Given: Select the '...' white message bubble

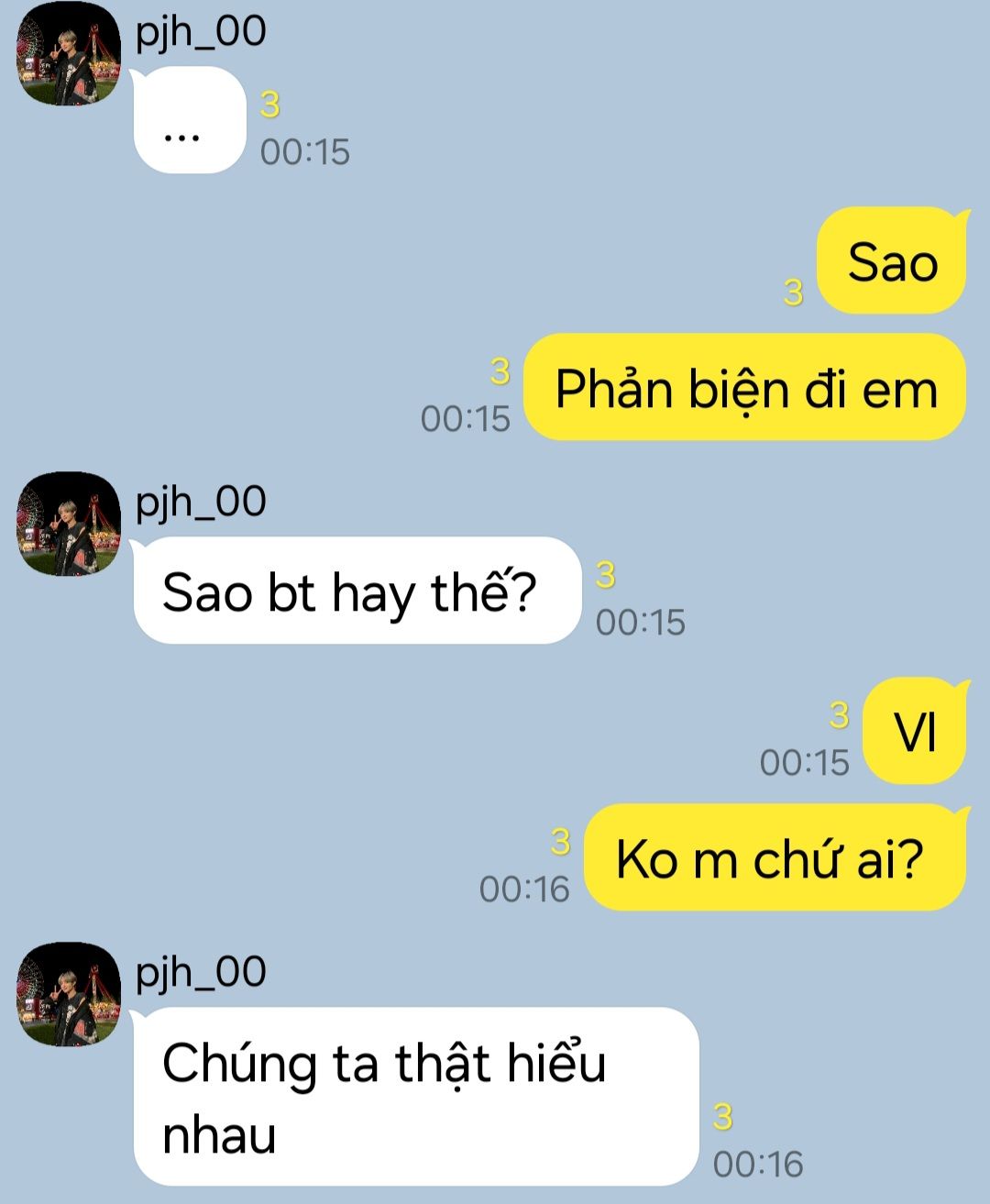Looking at the screenshot, I should (x=190, y=120).
